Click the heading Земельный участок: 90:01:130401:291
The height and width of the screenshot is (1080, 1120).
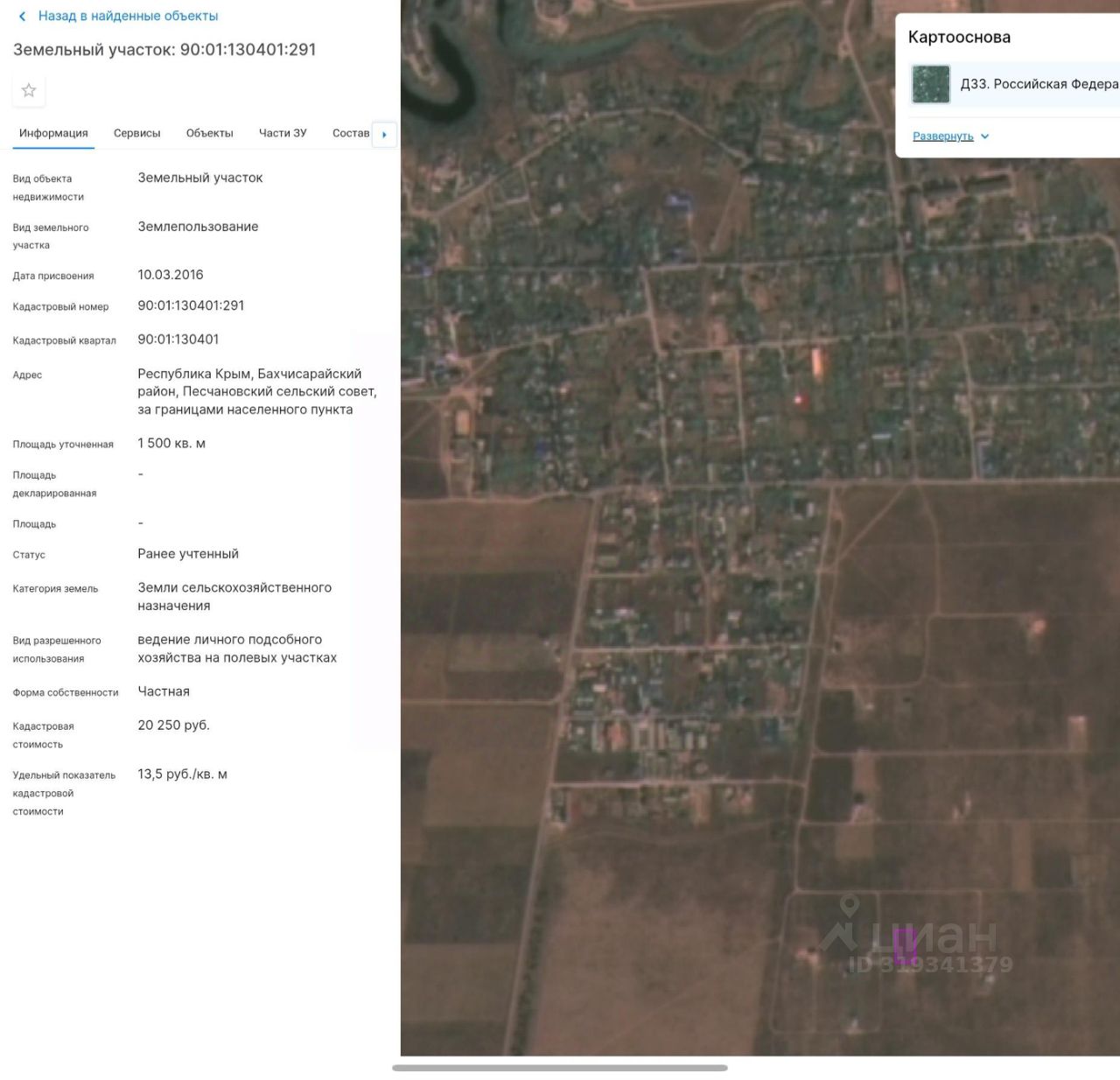(x=164, y=50)
